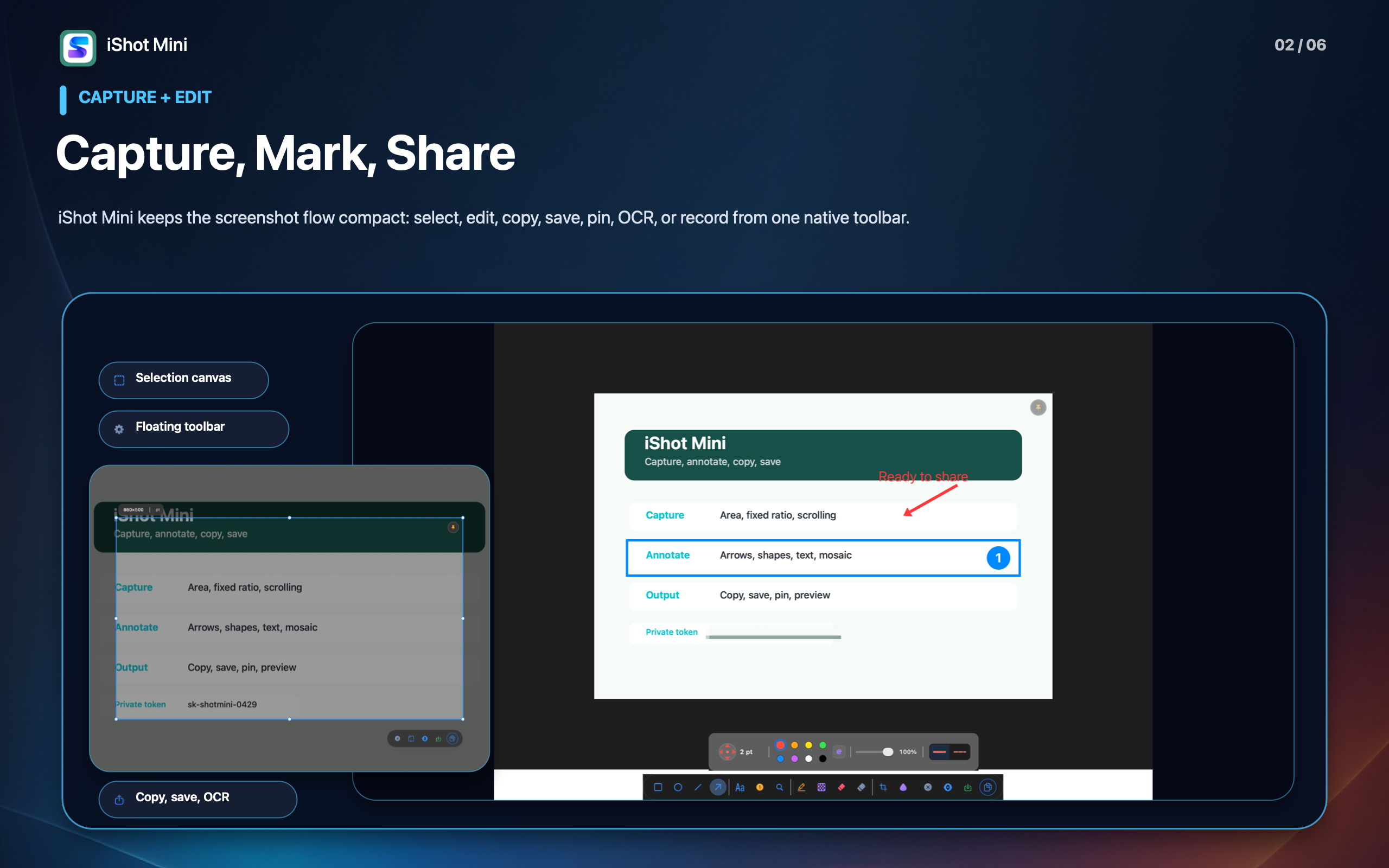Click the 'Capture' label in the editor preview
This screenshot has height=868, width=1389.
point(665,515)
